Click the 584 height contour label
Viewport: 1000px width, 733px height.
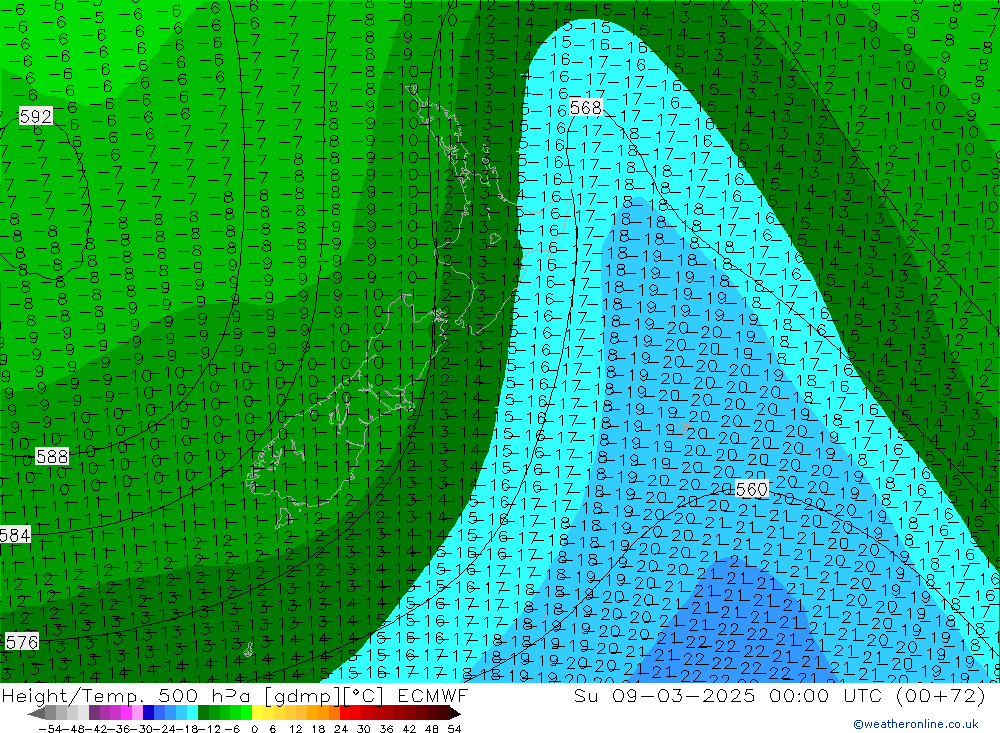[x=15, y=535]
